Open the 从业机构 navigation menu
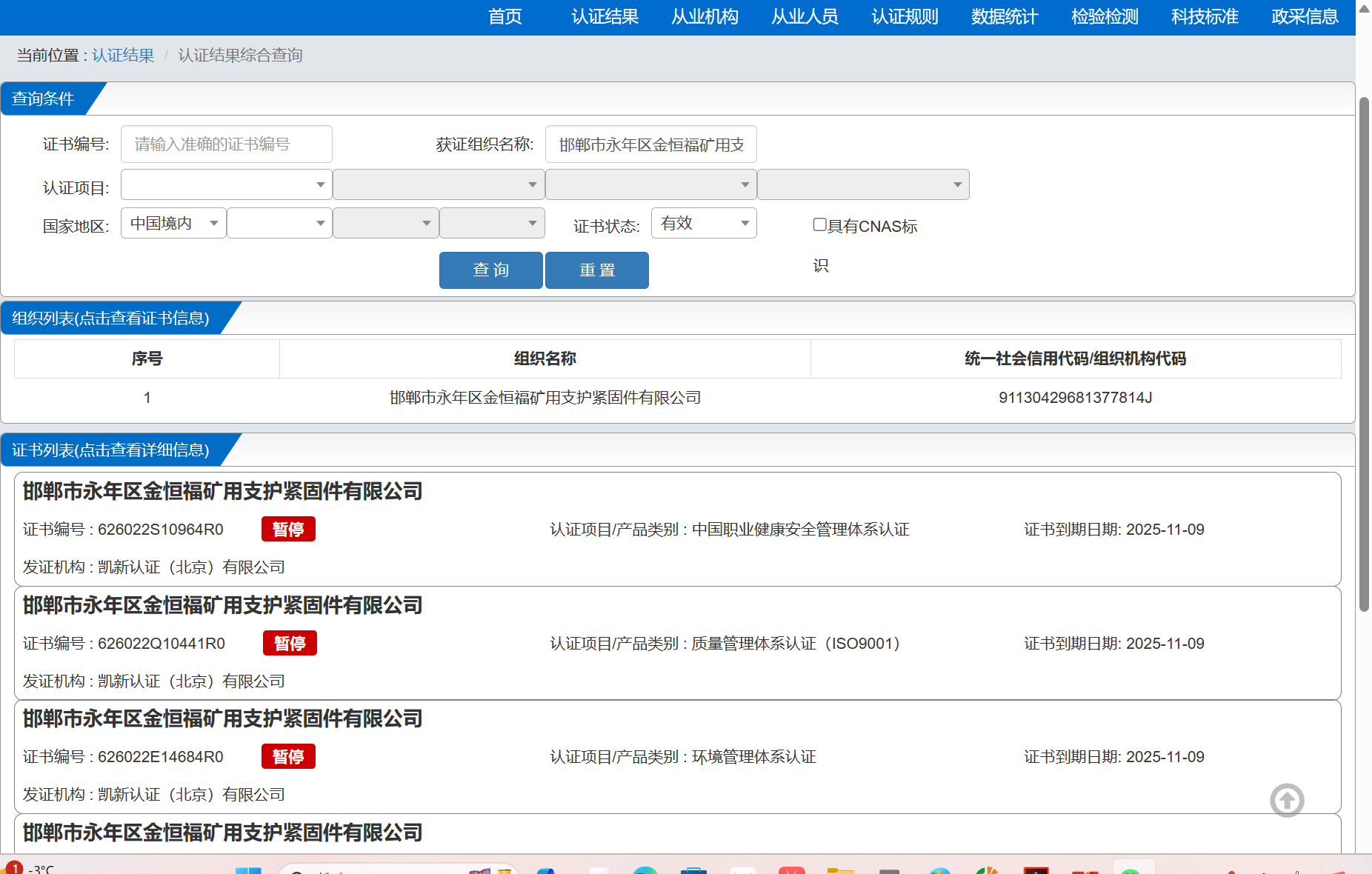Viewport: 1372px width, 874px height. pyautogui.click(x=705, y=16)
